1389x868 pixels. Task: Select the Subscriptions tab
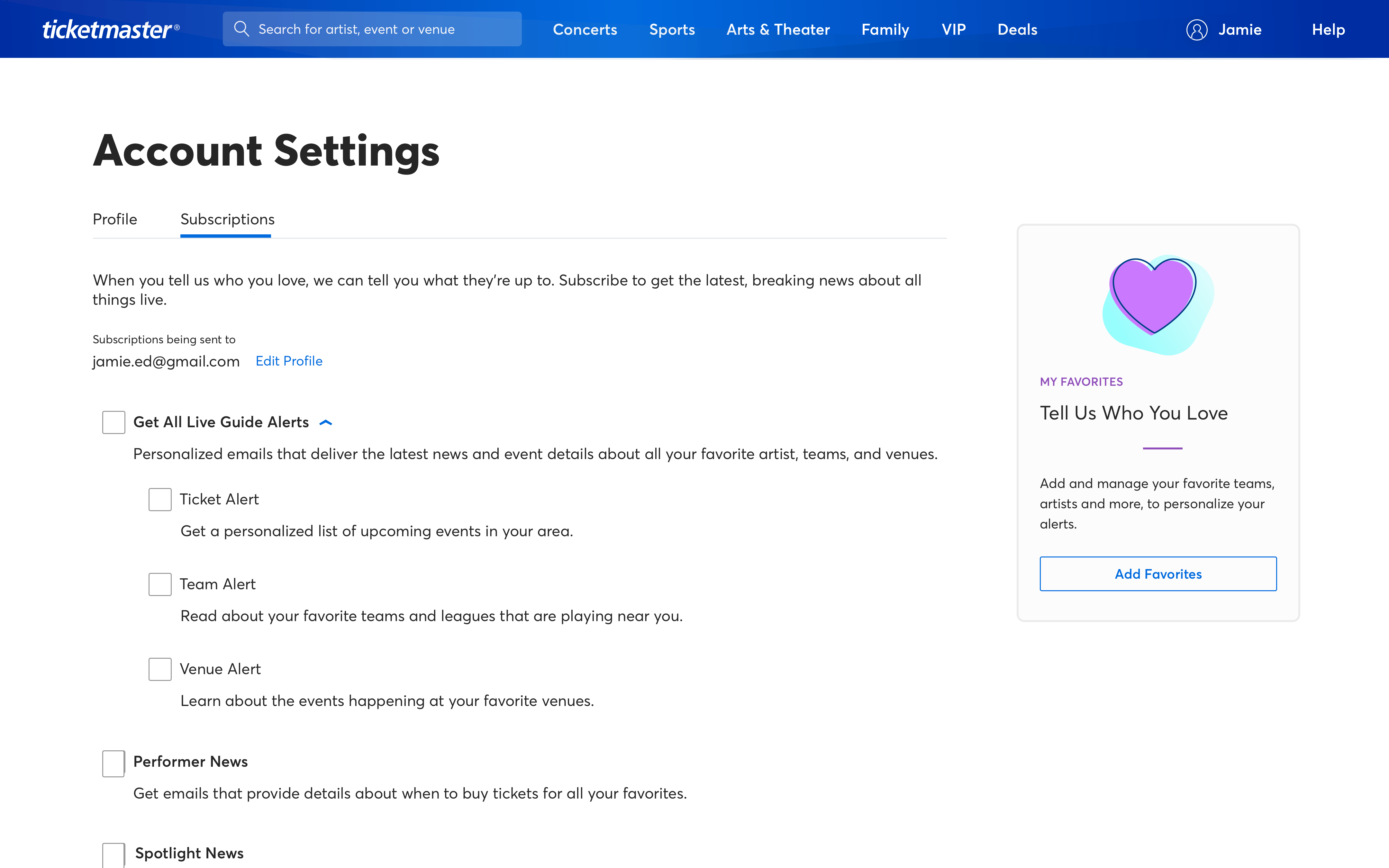[227, 219]
